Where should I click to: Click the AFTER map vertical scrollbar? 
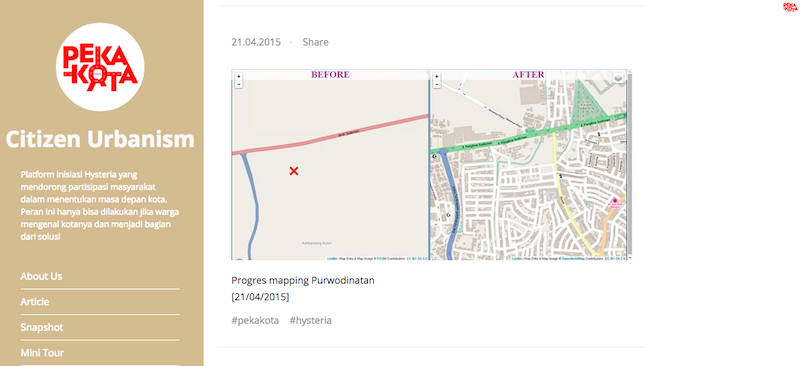[630, 165]
